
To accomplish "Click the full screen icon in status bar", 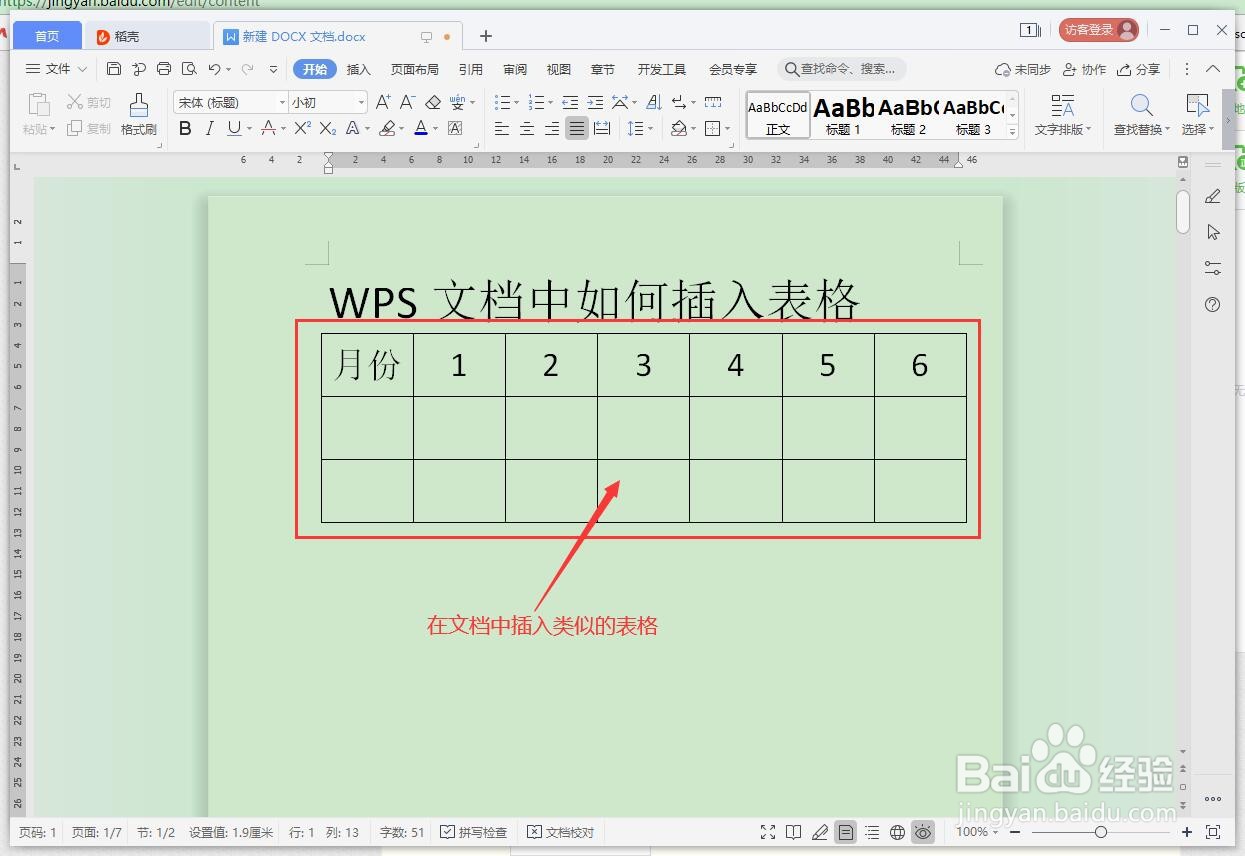I will [768, 832].
